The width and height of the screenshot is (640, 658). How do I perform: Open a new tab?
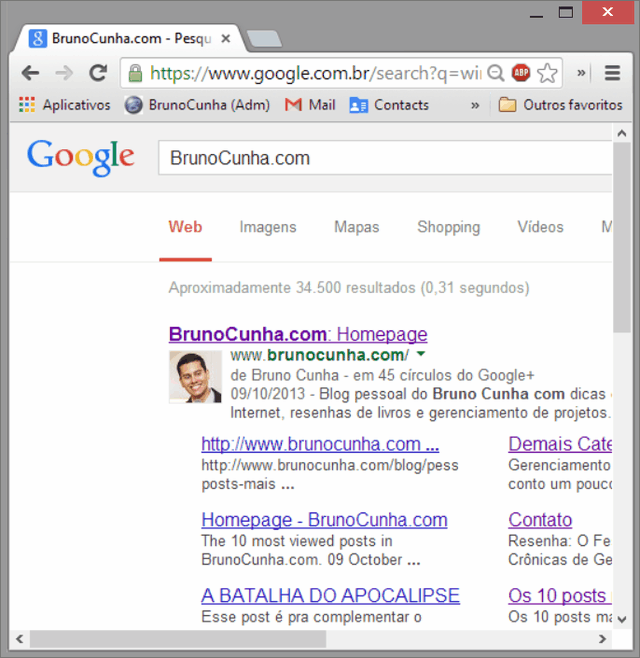point(264,39)
